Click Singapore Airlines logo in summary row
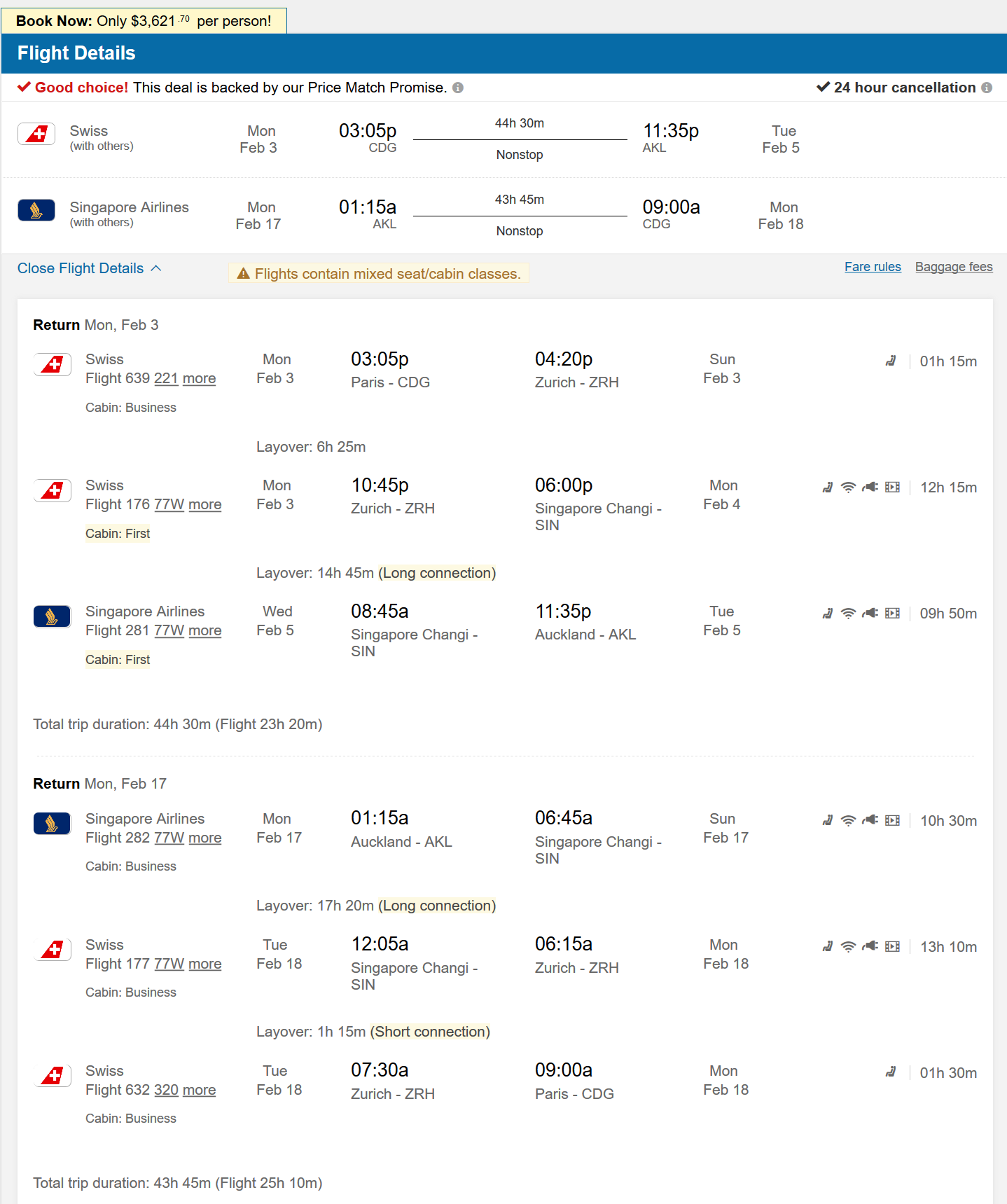 tap(36, 210)
